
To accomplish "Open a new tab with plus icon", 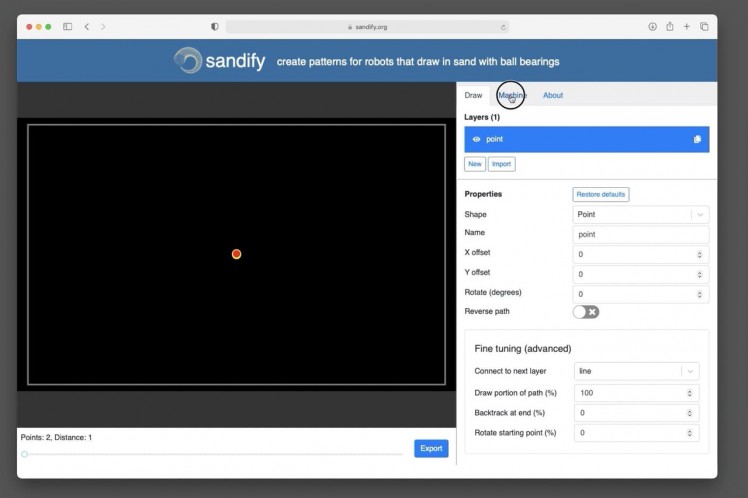I will pyautogui.click(x=686, y=26).
